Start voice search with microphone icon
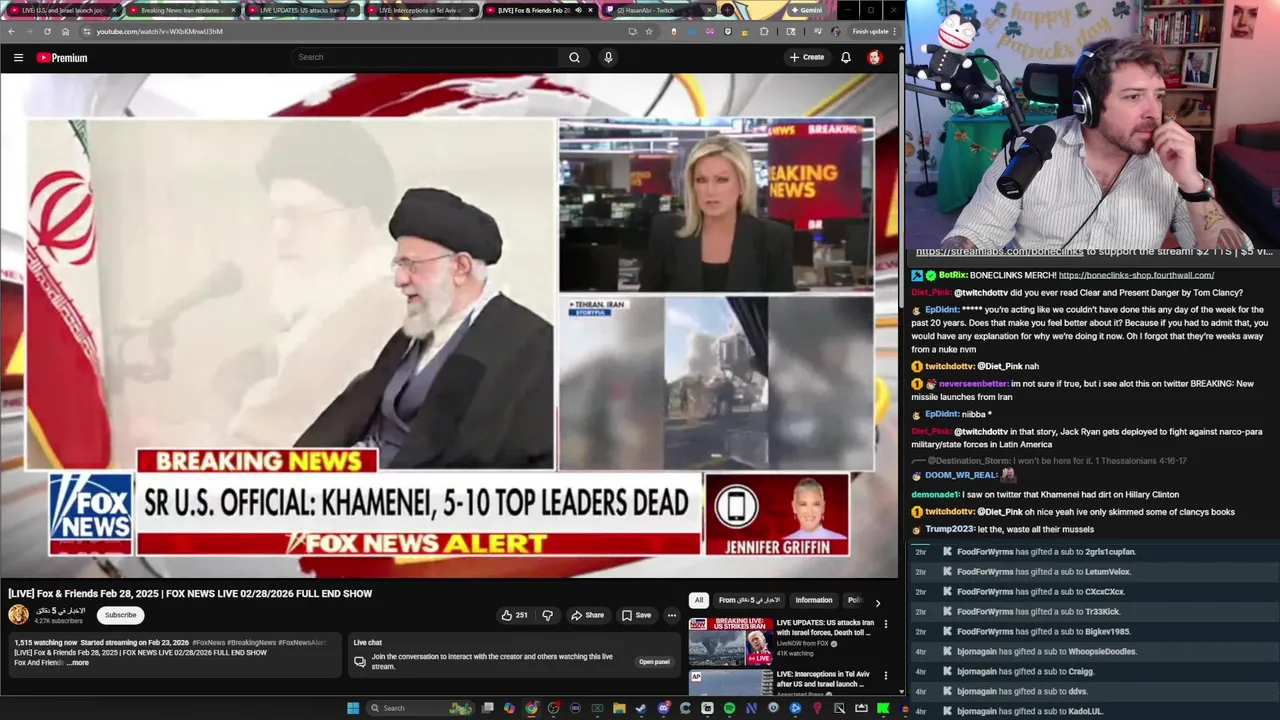Screen dimensions: 1280x720 608,57
